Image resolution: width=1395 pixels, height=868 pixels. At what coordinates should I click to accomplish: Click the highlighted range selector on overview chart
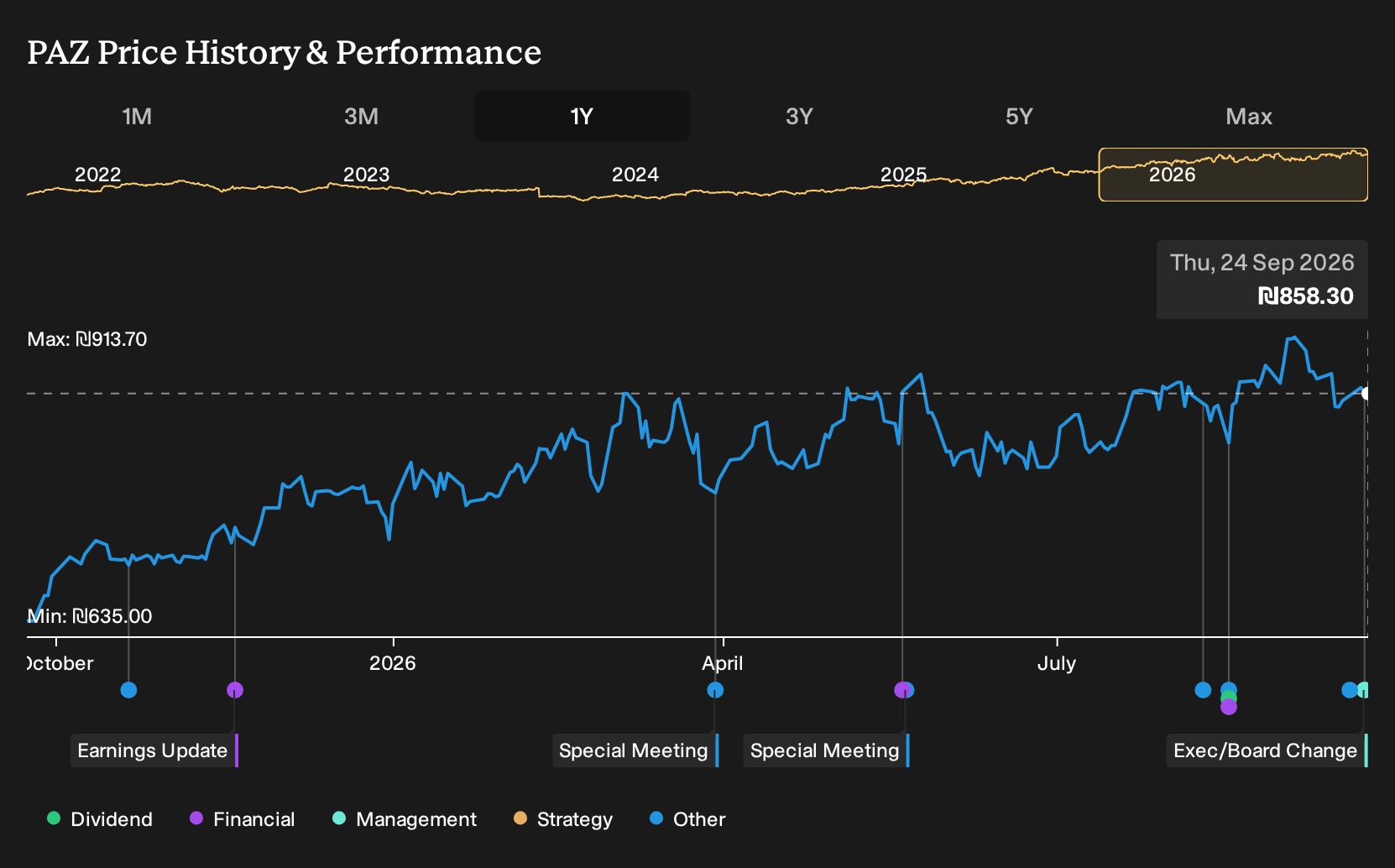[1233, 175]
